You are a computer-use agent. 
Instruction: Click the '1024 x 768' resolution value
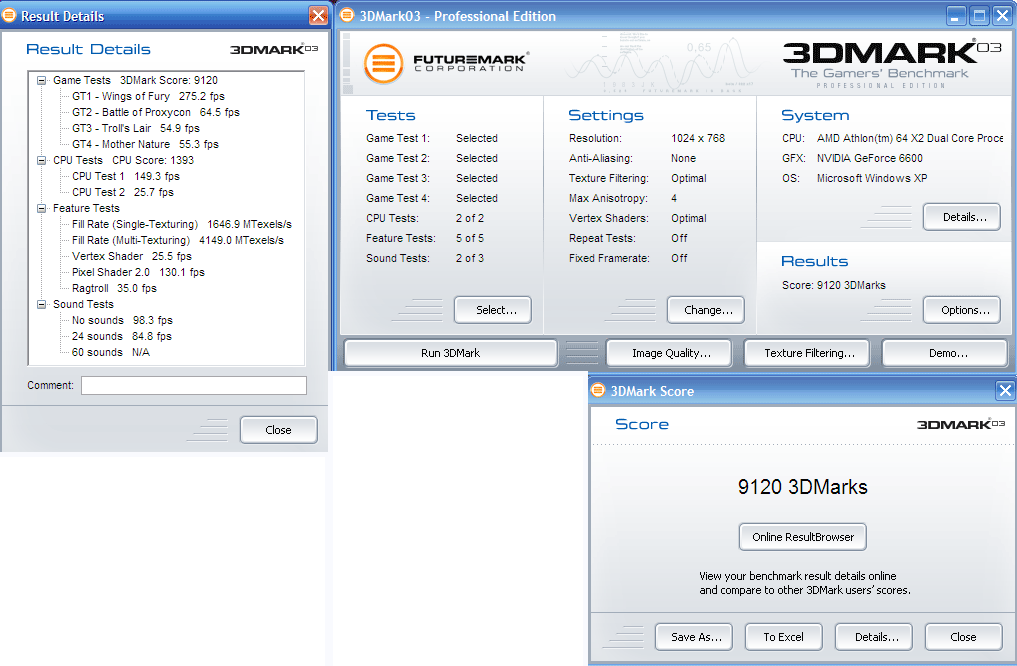698,138
